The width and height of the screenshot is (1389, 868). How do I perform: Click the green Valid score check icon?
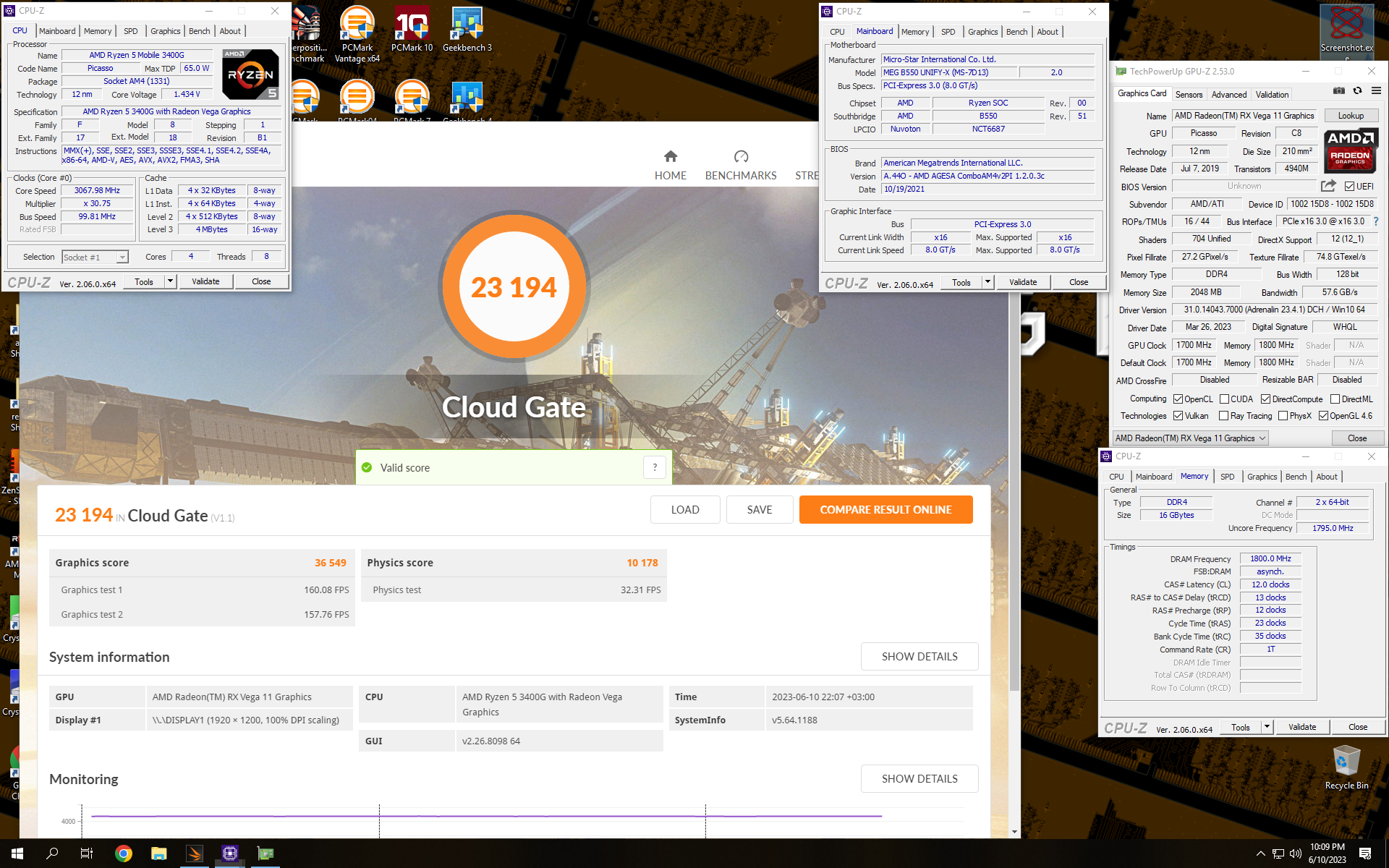pos(367,467)
